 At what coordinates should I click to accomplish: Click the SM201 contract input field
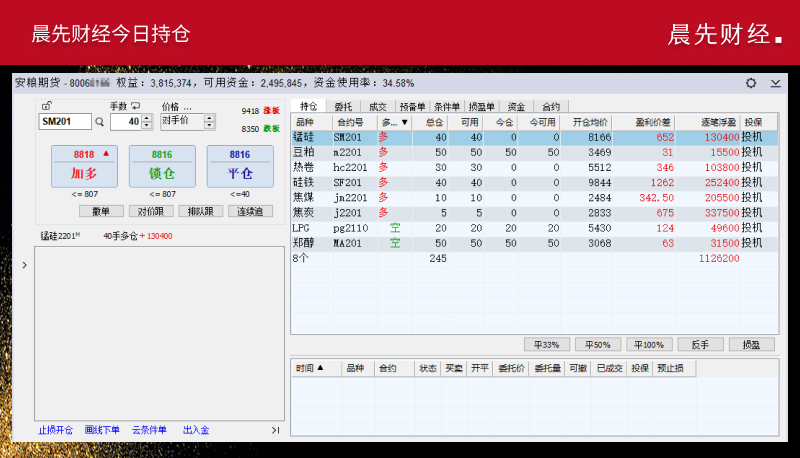point(64,122)
